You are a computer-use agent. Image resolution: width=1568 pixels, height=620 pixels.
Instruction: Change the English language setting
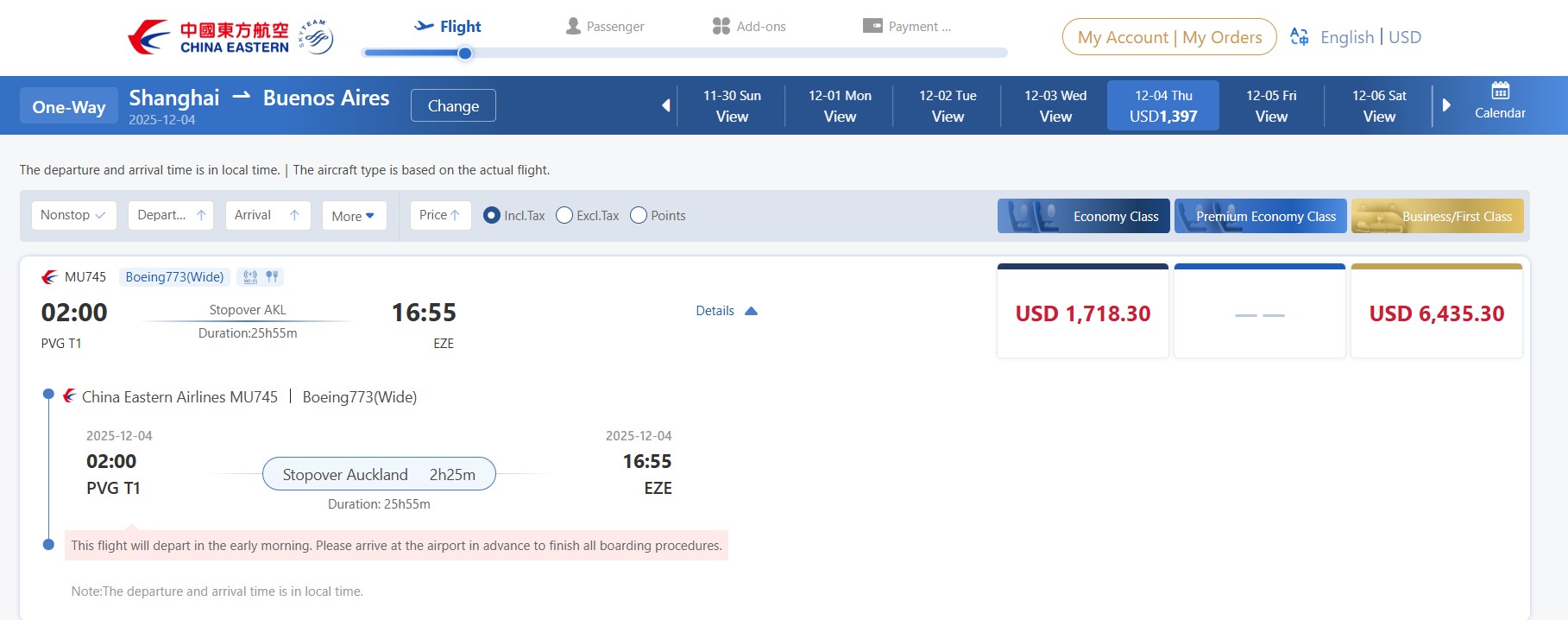1346,37
